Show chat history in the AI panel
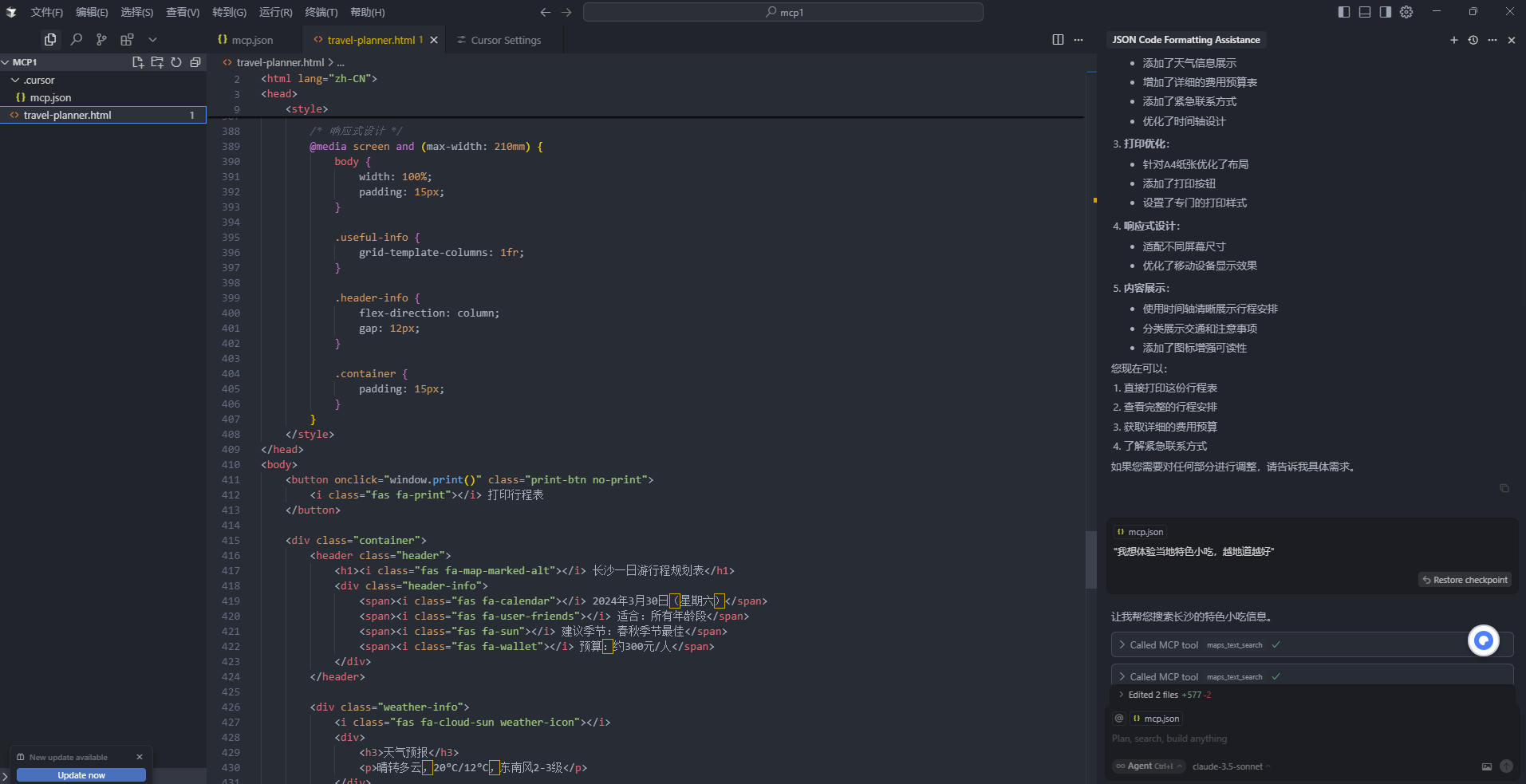The image size is (1526, 784). (1473, 40)
